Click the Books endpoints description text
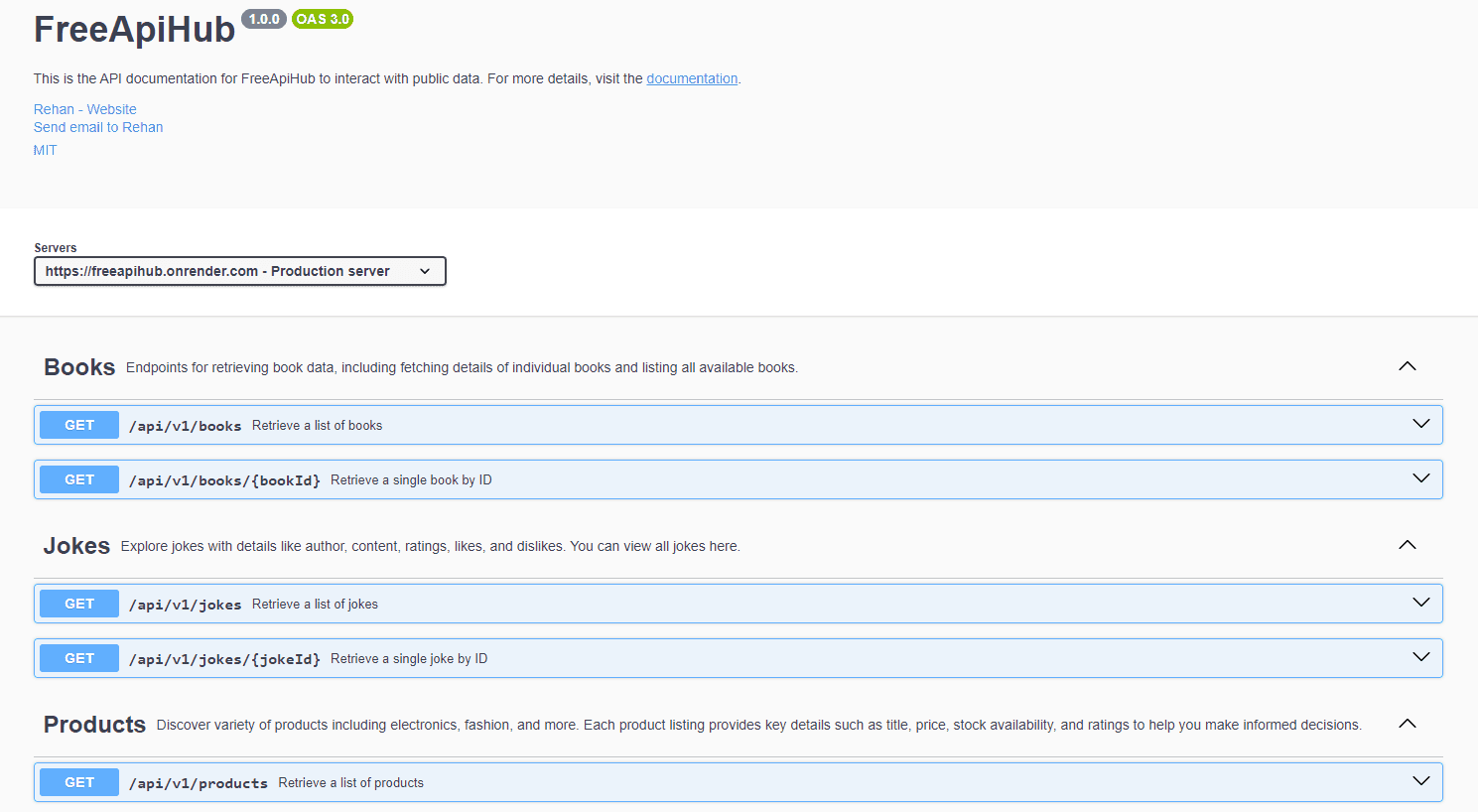 tap(462, 367)
